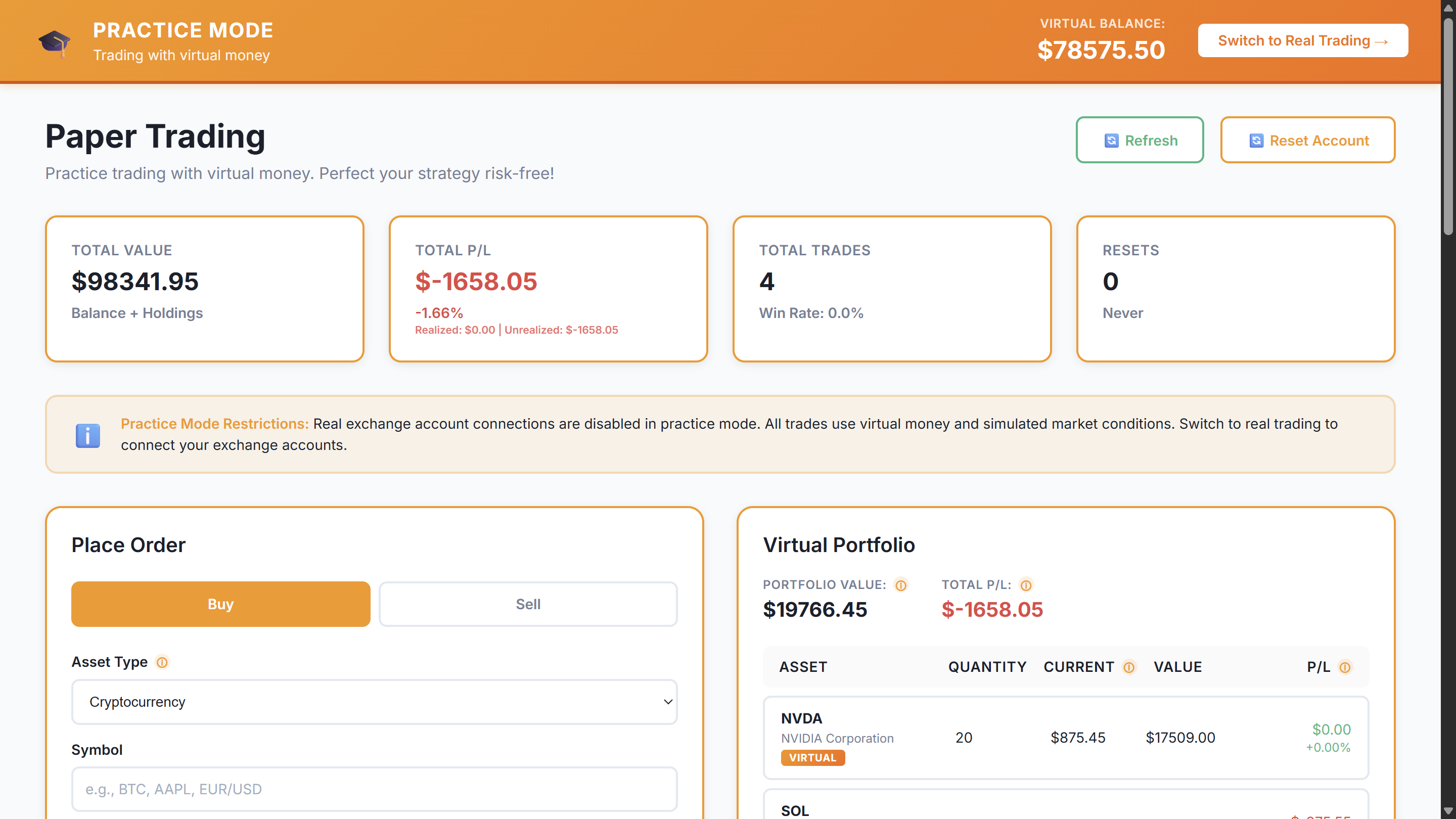Select the Buy order side
The image size is (1456, 819).
(220, 604)
